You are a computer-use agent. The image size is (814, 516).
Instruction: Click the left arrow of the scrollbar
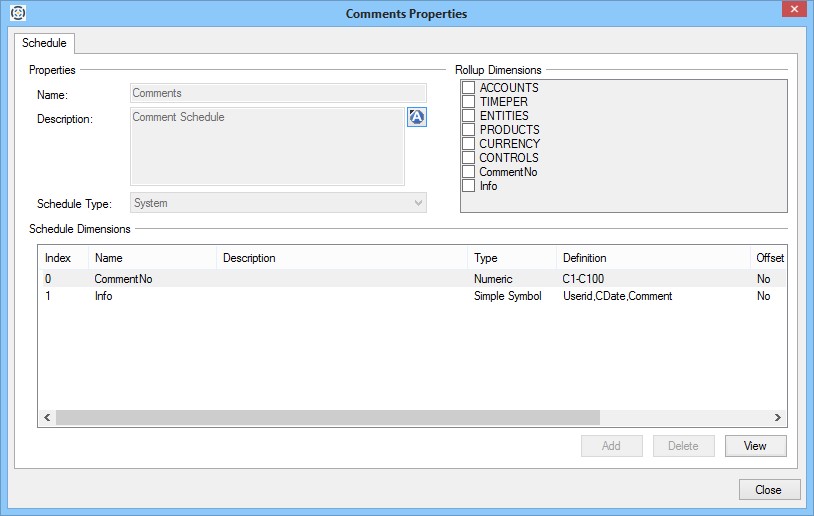pyautogui.click(x=47, y=418)
